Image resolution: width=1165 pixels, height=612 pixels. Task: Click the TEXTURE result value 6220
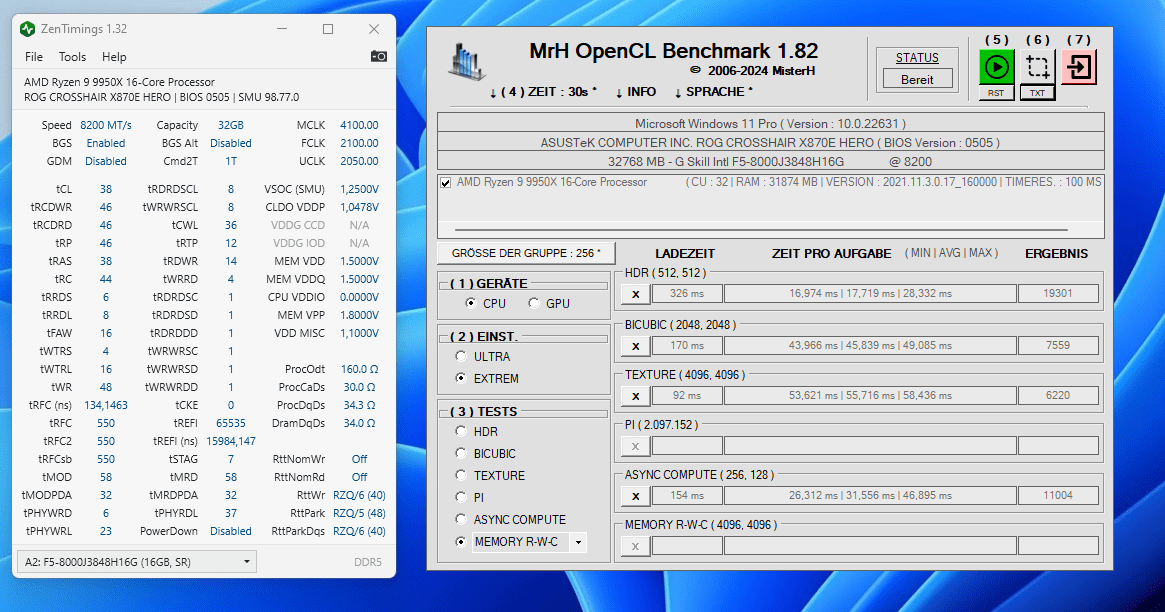[x=1058, y=395]
